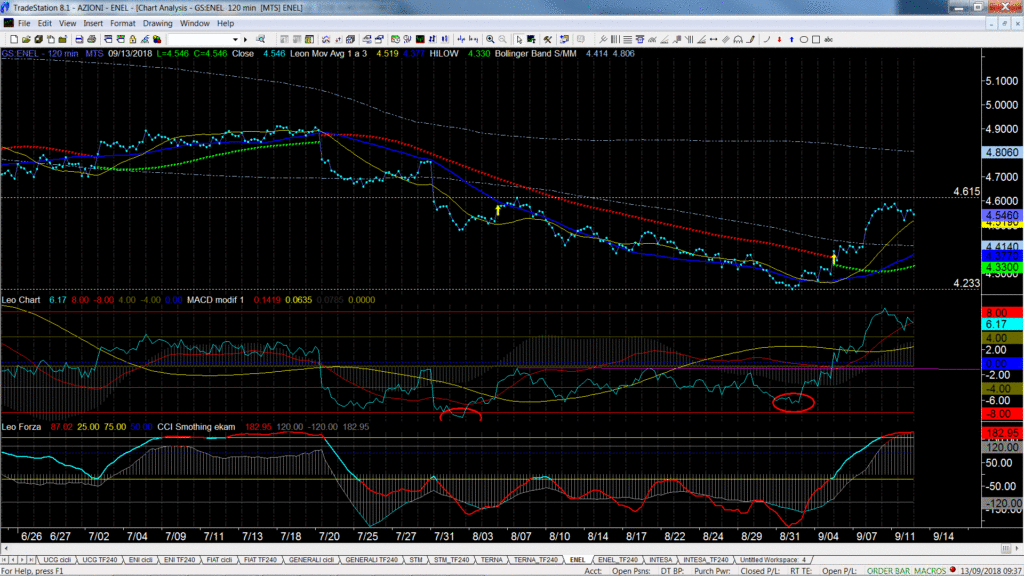Viewport: 1024px width, 576px height.
Task: Click the horizontal scrollbar left arrow
Action: pos(6,549)
